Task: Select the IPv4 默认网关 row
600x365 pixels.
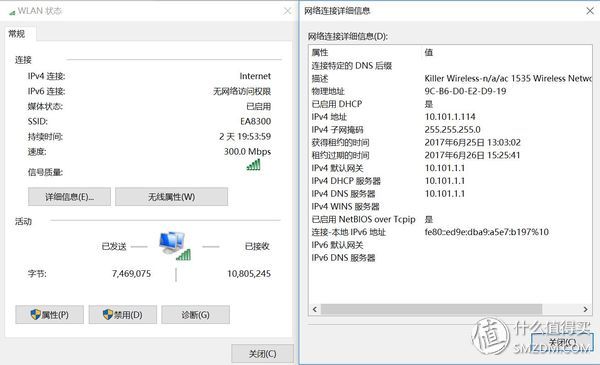Action: coord(451,168)
